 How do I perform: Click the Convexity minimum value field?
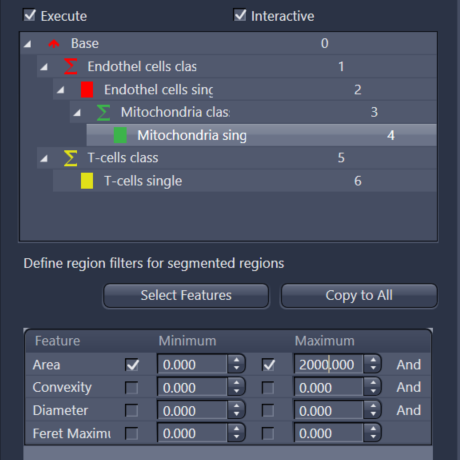coord(193,387)
